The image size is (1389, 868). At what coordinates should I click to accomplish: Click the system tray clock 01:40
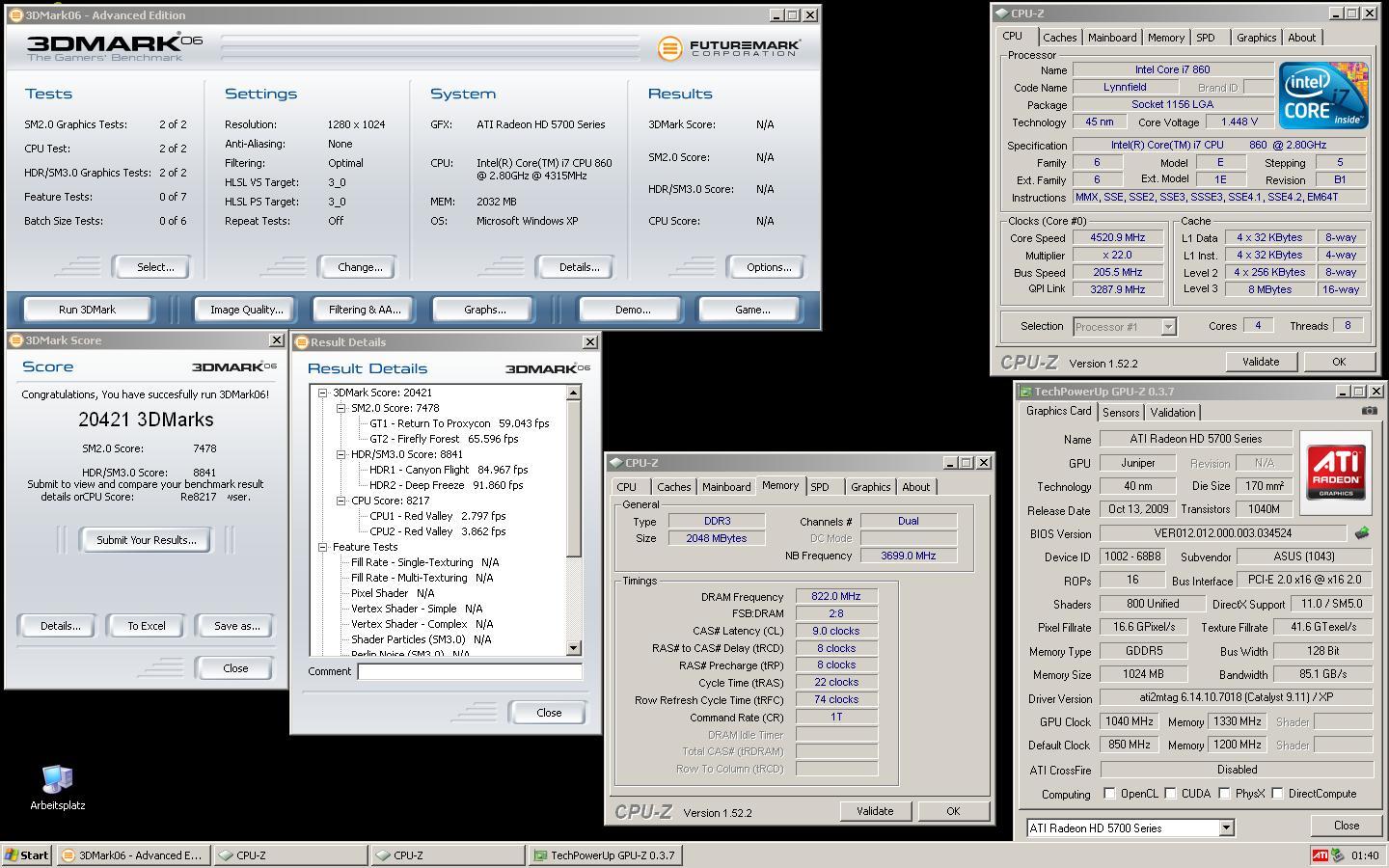coord(1365,855)
